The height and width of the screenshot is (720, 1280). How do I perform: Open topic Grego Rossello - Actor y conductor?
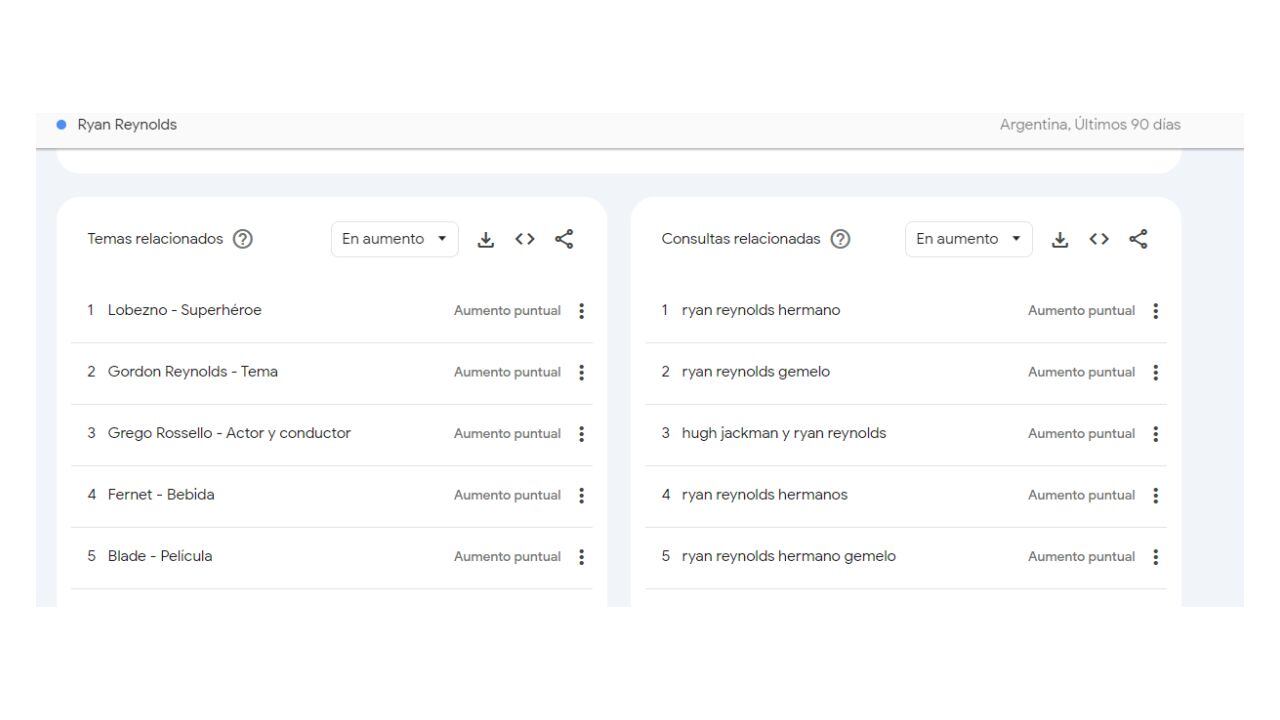pyautogui.click(x=229, y=433)
